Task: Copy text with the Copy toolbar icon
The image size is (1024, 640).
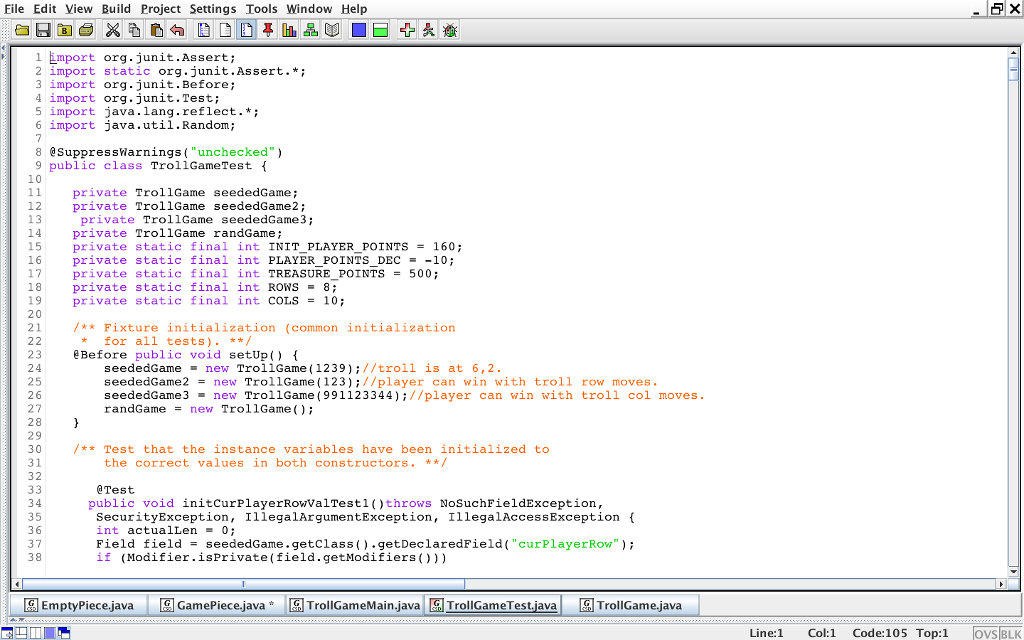Action: (134, 30)
